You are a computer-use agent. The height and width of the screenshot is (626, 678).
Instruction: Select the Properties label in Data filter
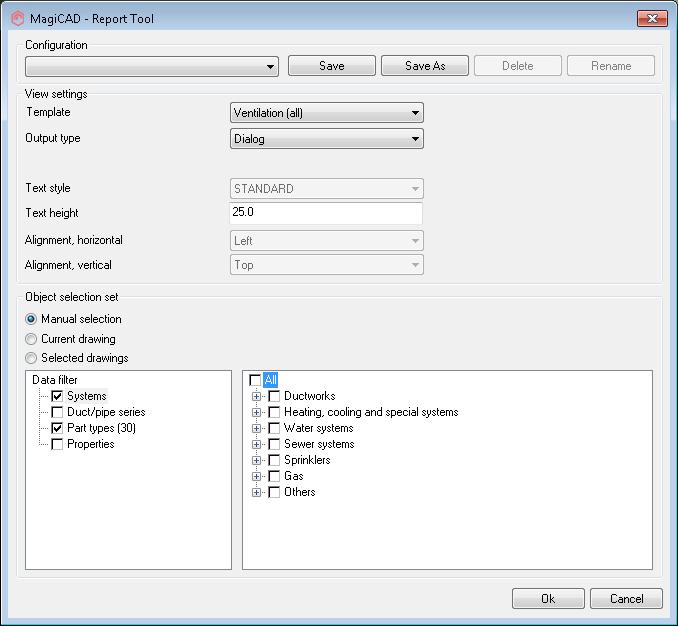tap(91, 444)
